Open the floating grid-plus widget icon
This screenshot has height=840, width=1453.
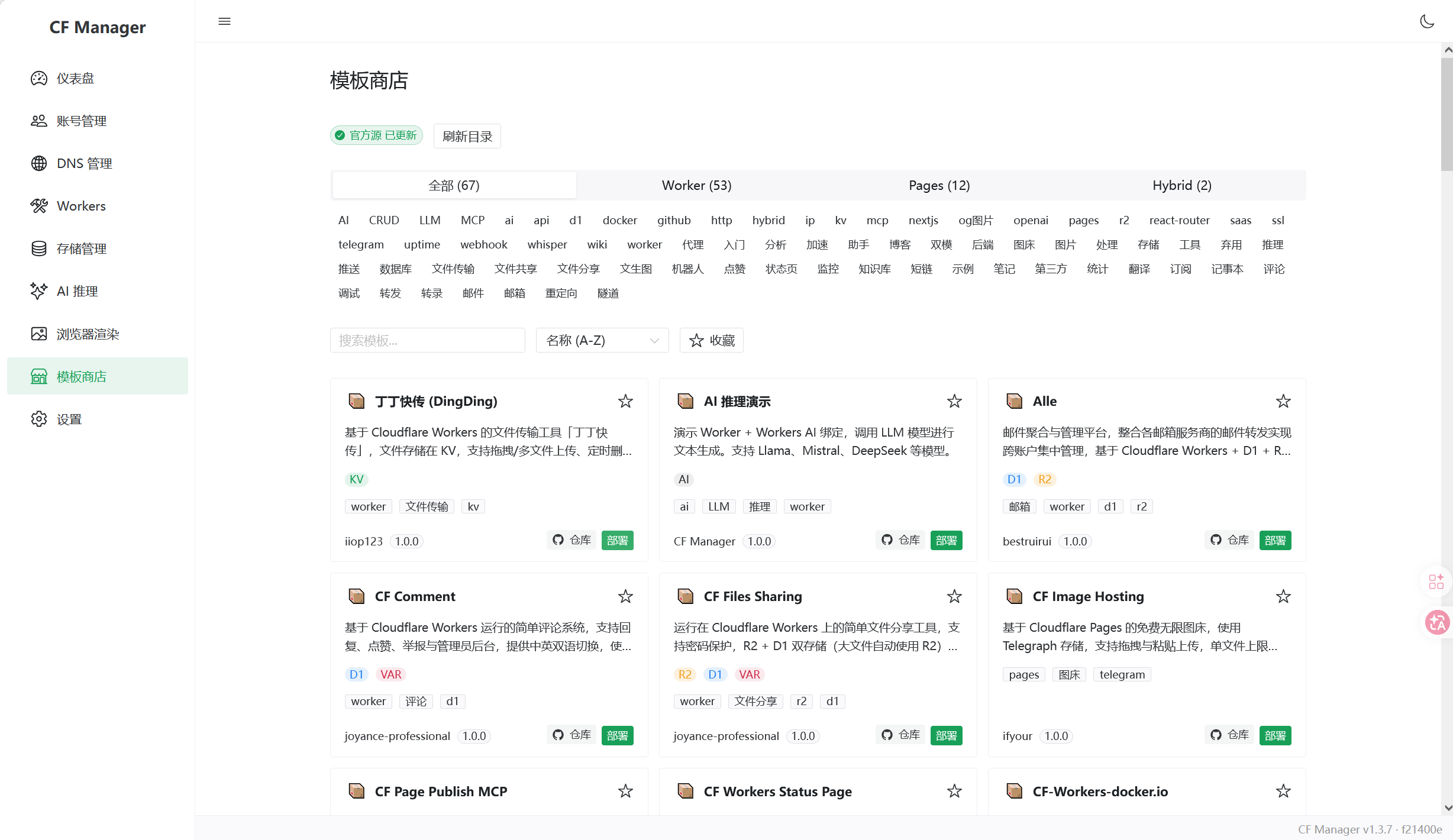[x=1436, y=581]
